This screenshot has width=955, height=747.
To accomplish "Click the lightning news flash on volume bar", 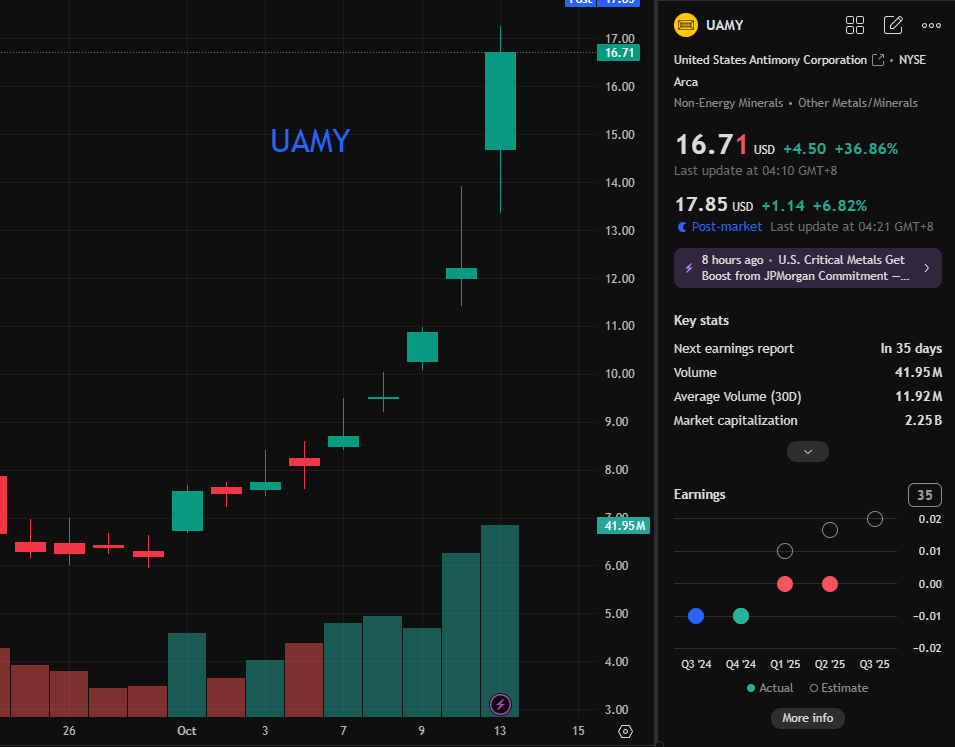I will (501, 705).
